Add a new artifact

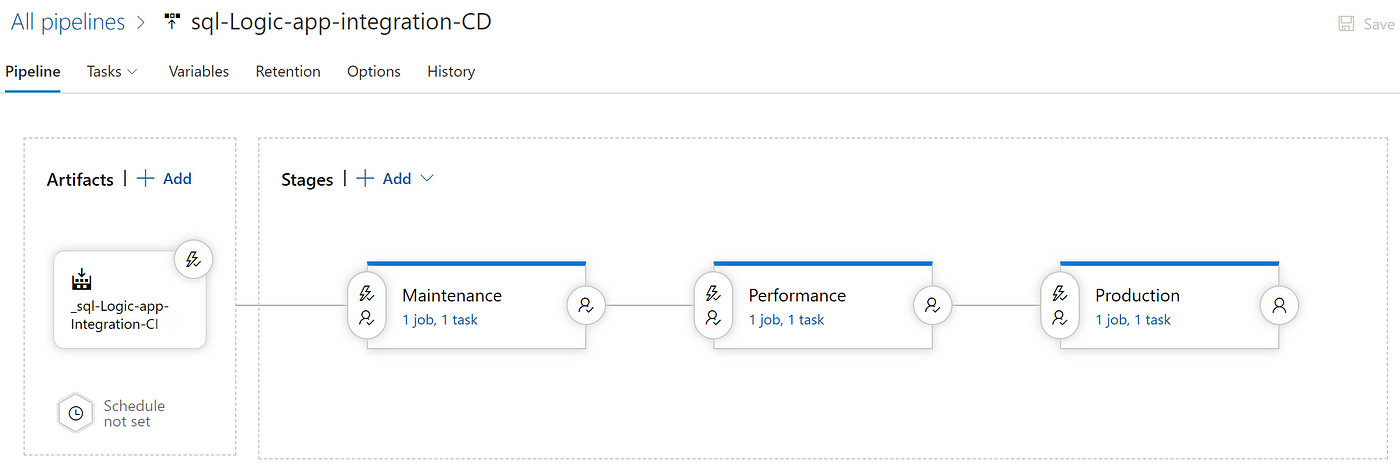tap(164, 178)
